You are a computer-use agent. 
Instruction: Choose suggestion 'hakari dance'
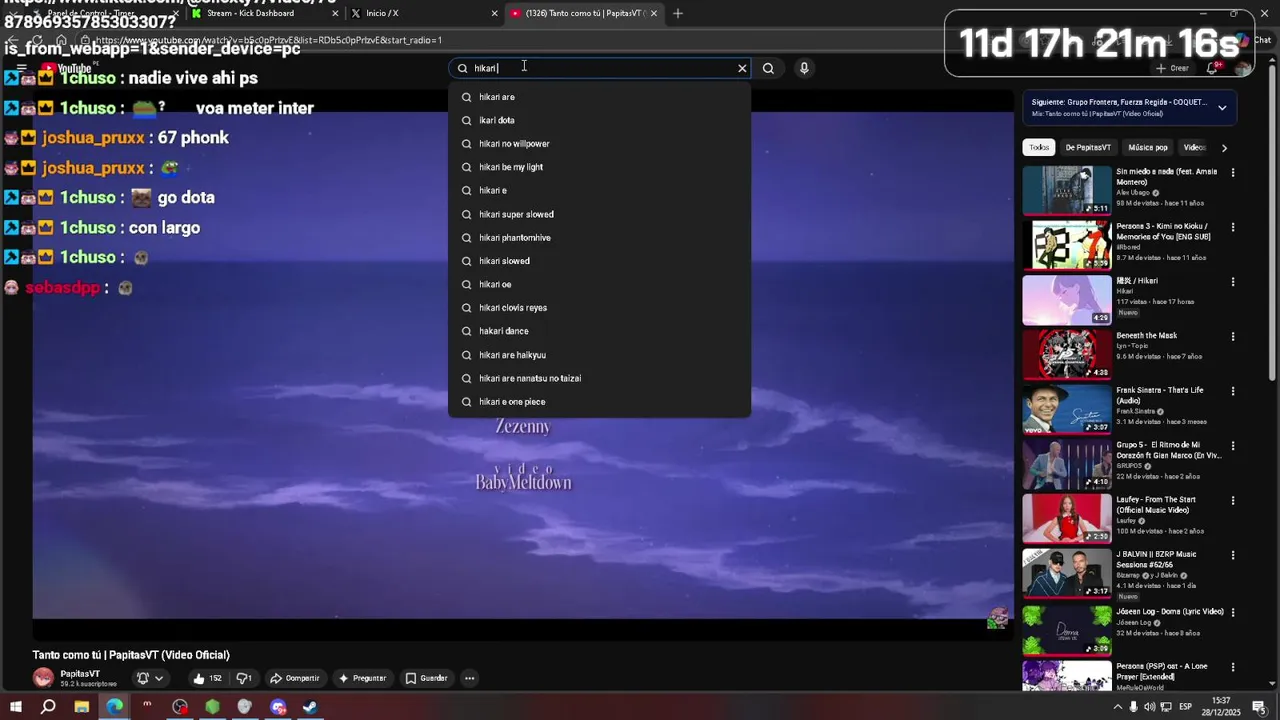(x=599, y=331)
